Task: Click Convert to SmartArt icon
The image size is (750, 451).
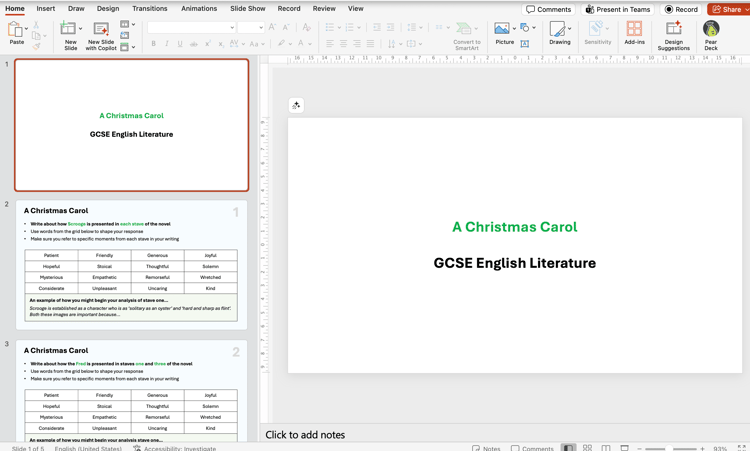Action: pyautogui.click(x=466, y=30)
